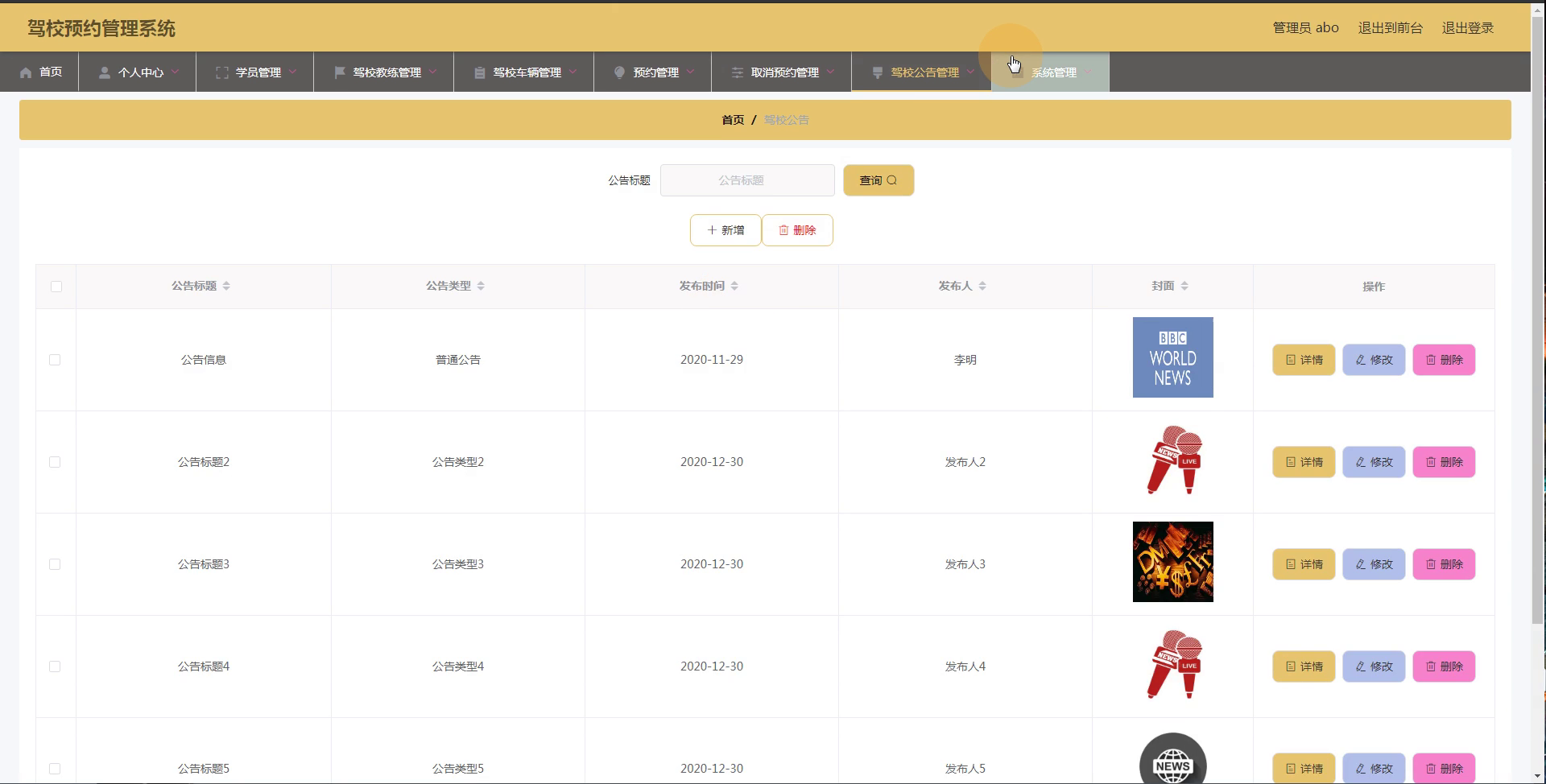Check the 公告标题2 row checkbox
The image size is (1546, 784).
tap(55, 462)
